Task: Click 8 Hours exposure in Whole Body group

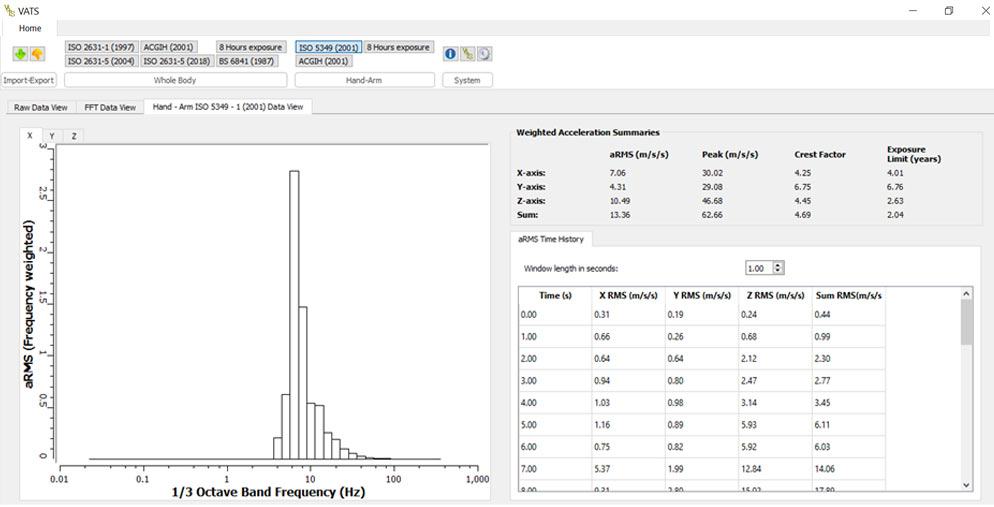Action: pyautogui.click(x=251, y=48)
